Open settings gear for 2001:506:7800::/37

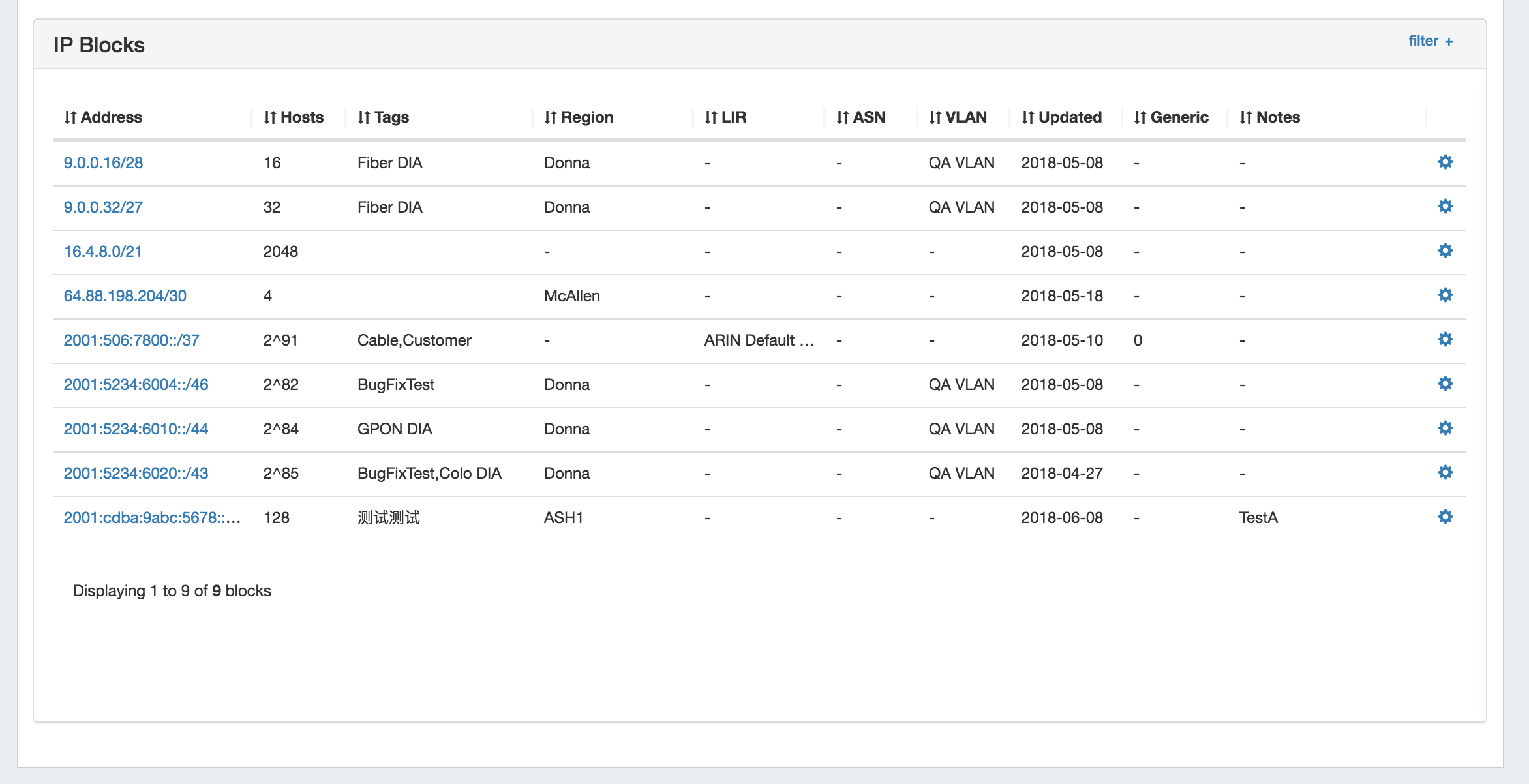[1445, 339]
